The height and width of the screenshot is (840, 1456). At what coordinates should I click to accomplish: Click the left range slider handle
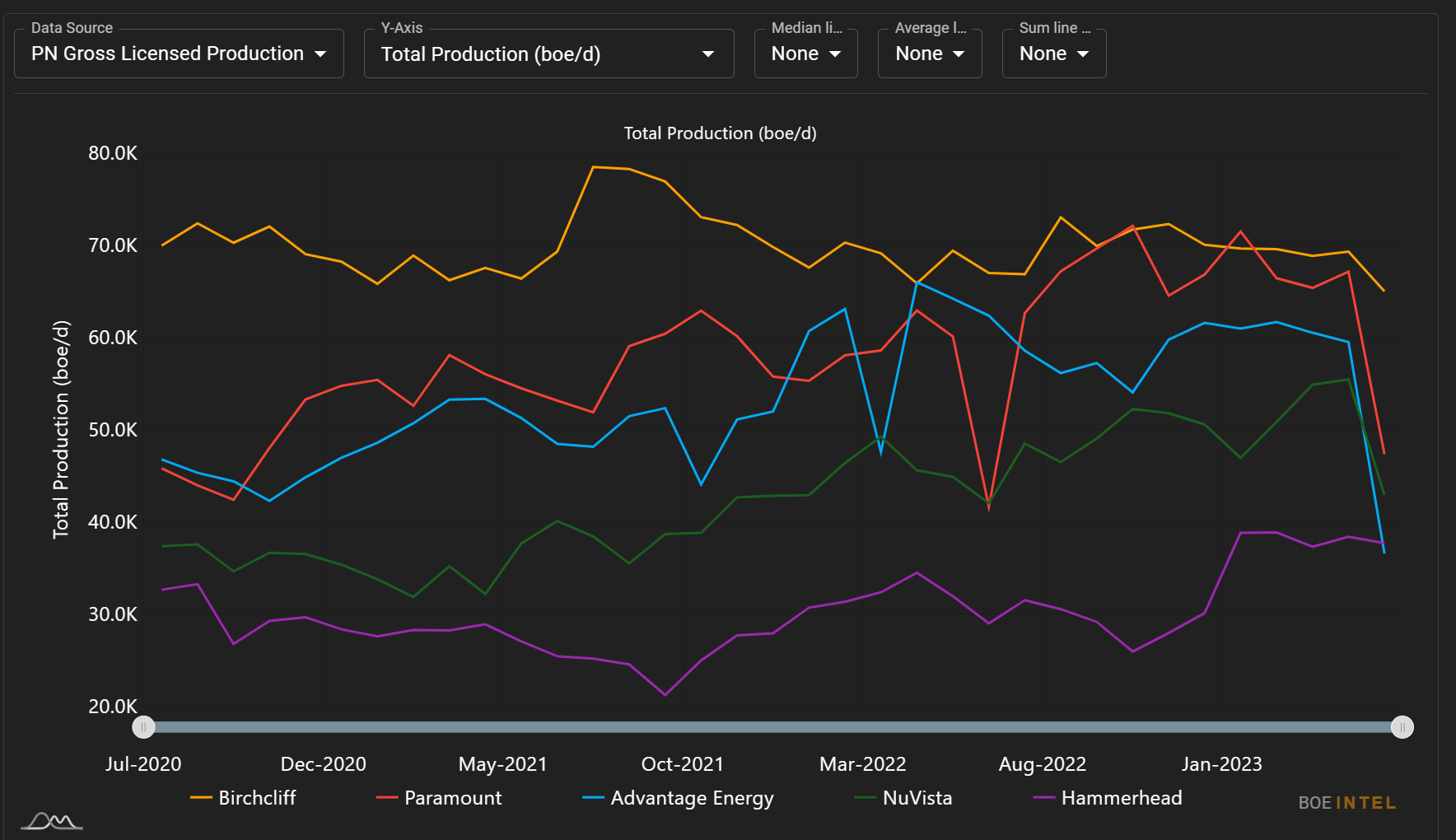click(143, 727)
